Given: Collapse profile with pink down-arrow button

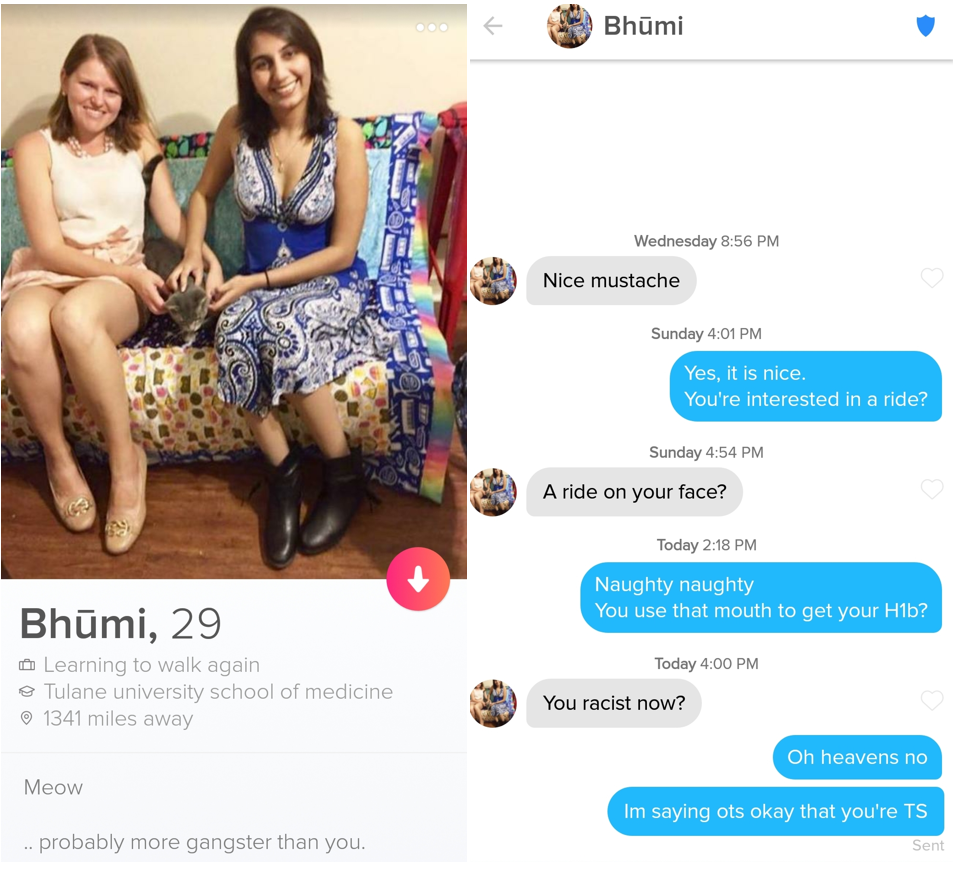Looking at the screenshot, I should 418,579.
